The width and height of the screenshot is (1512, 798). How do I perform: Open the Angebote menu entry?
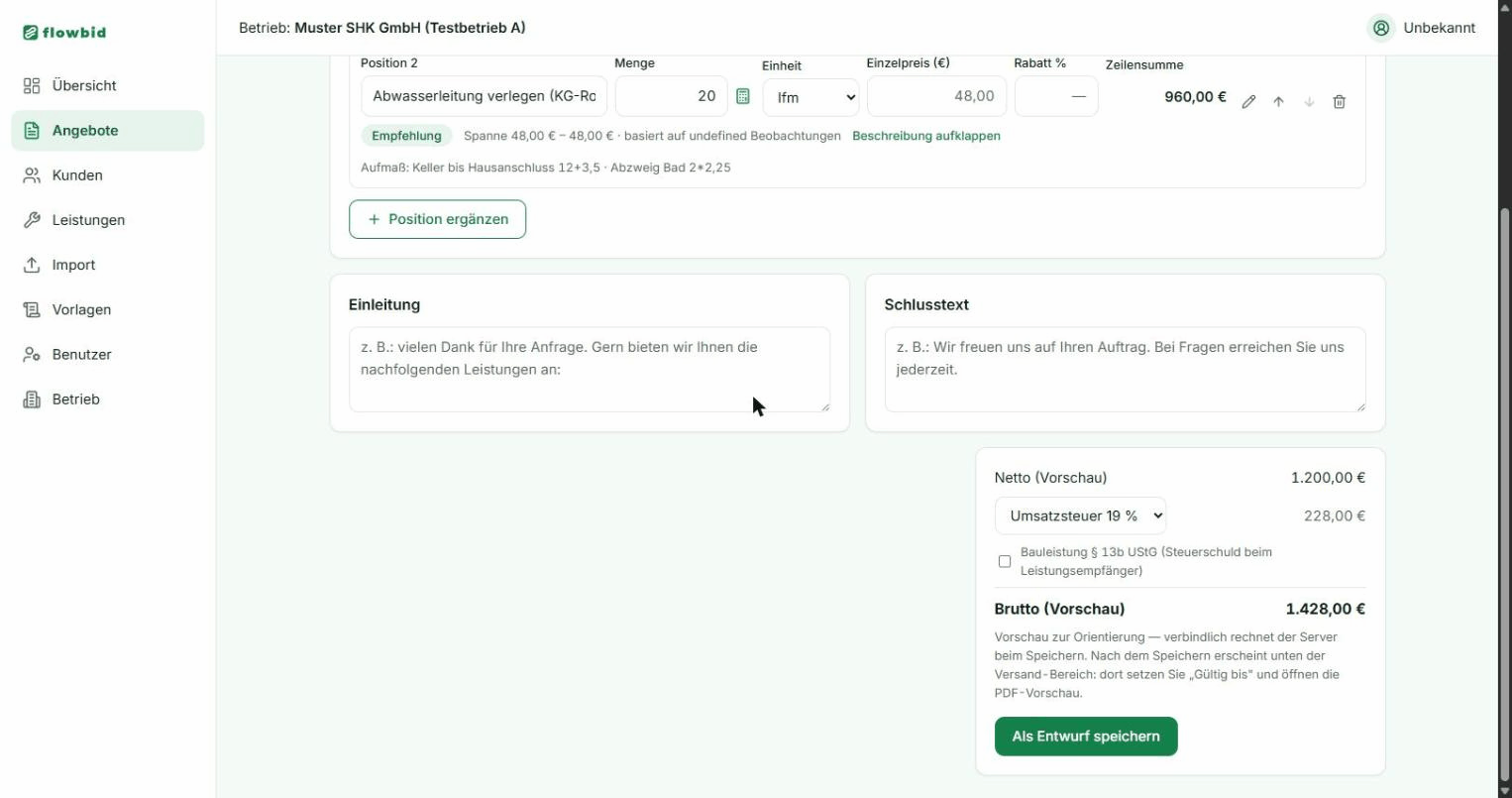click(108, 130)
